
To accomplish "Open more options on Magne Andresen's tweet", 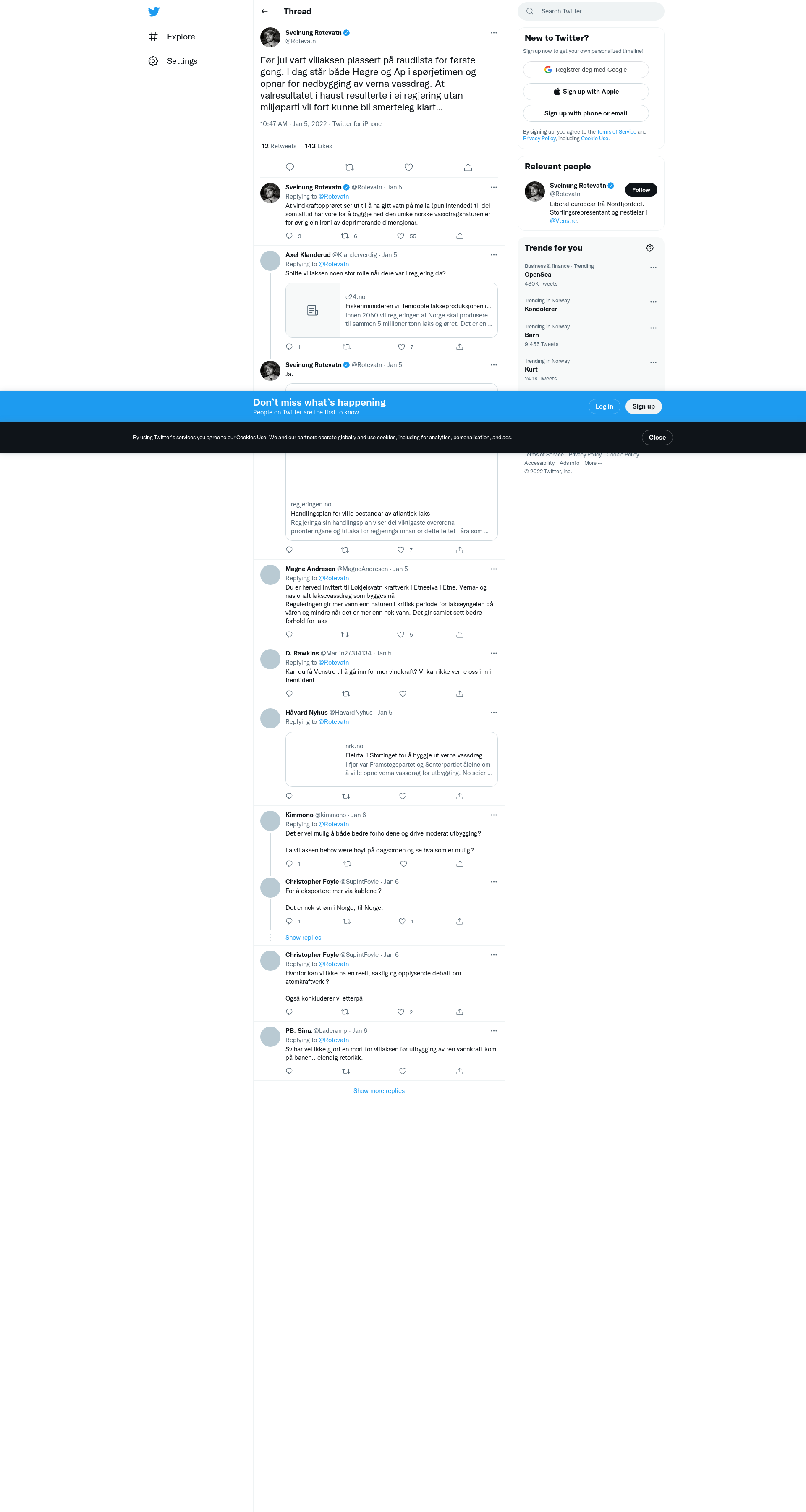I will click(494, 569).
